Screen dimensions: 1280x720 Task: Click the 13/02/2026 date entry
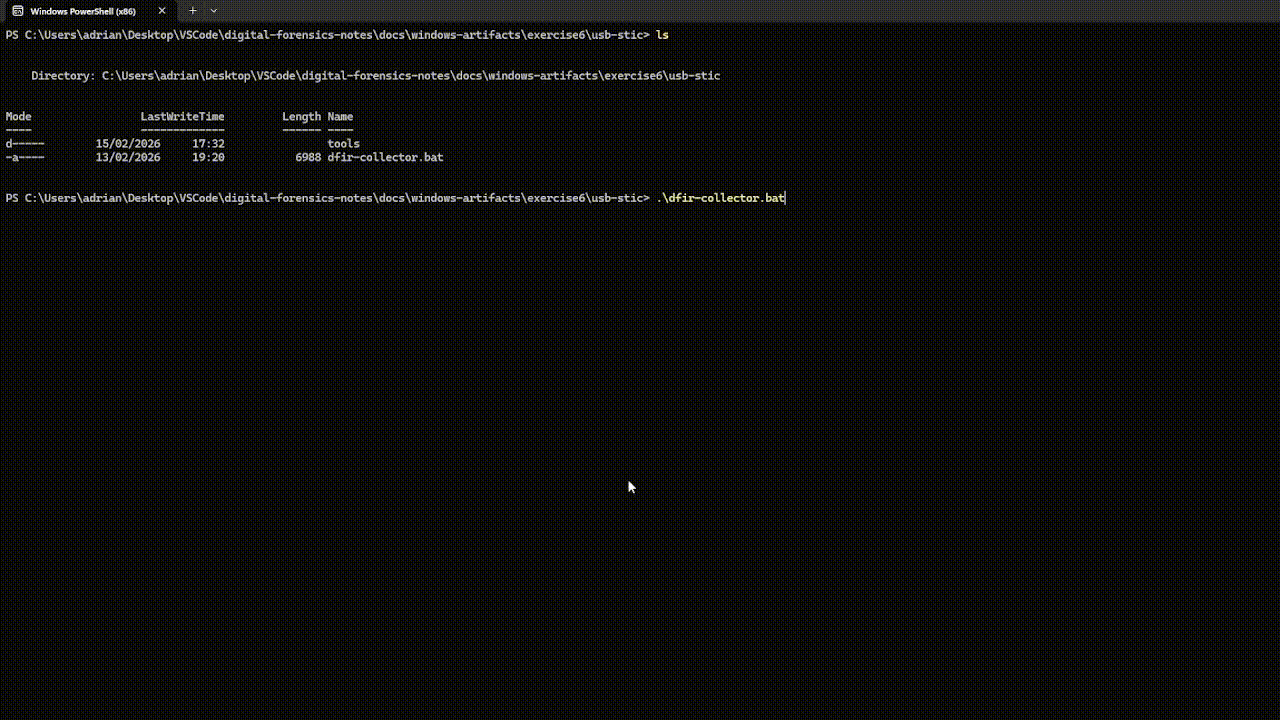point(128,158)
